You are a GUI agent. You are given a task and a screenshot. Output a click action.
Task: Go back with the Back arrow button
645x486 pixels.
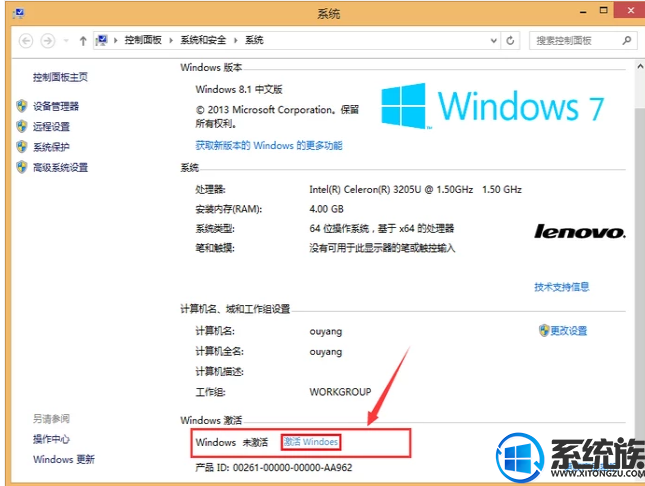[x=26, y=41]
